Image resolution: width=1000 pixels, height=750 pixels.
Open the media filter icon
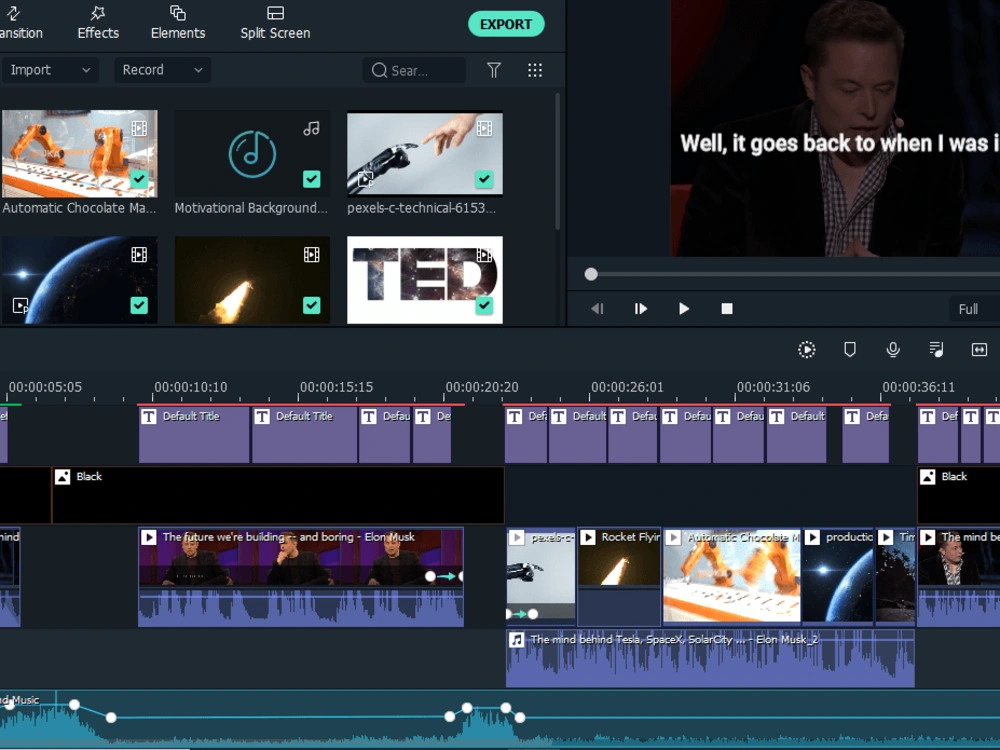point(494,70)
